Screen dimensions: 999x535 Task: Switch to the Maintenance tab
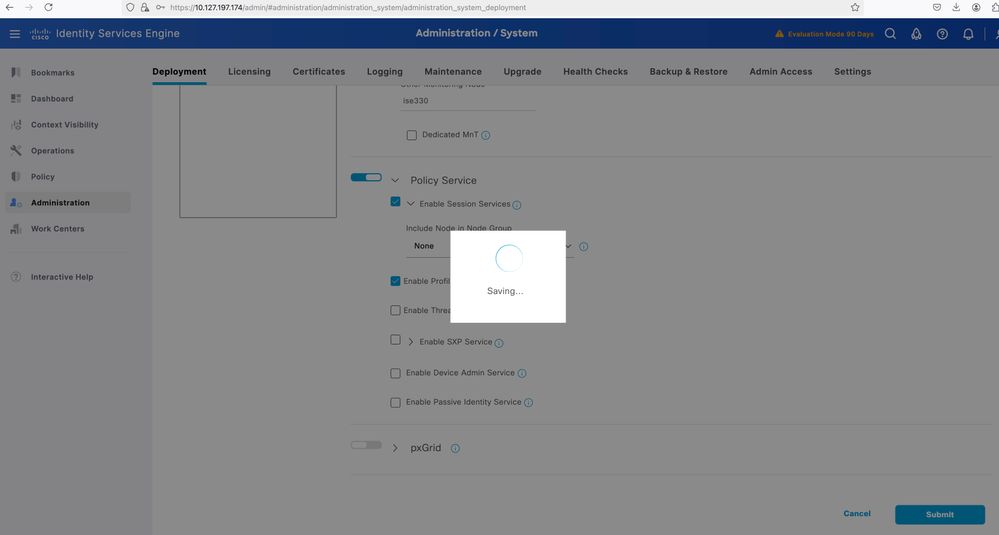453,71
